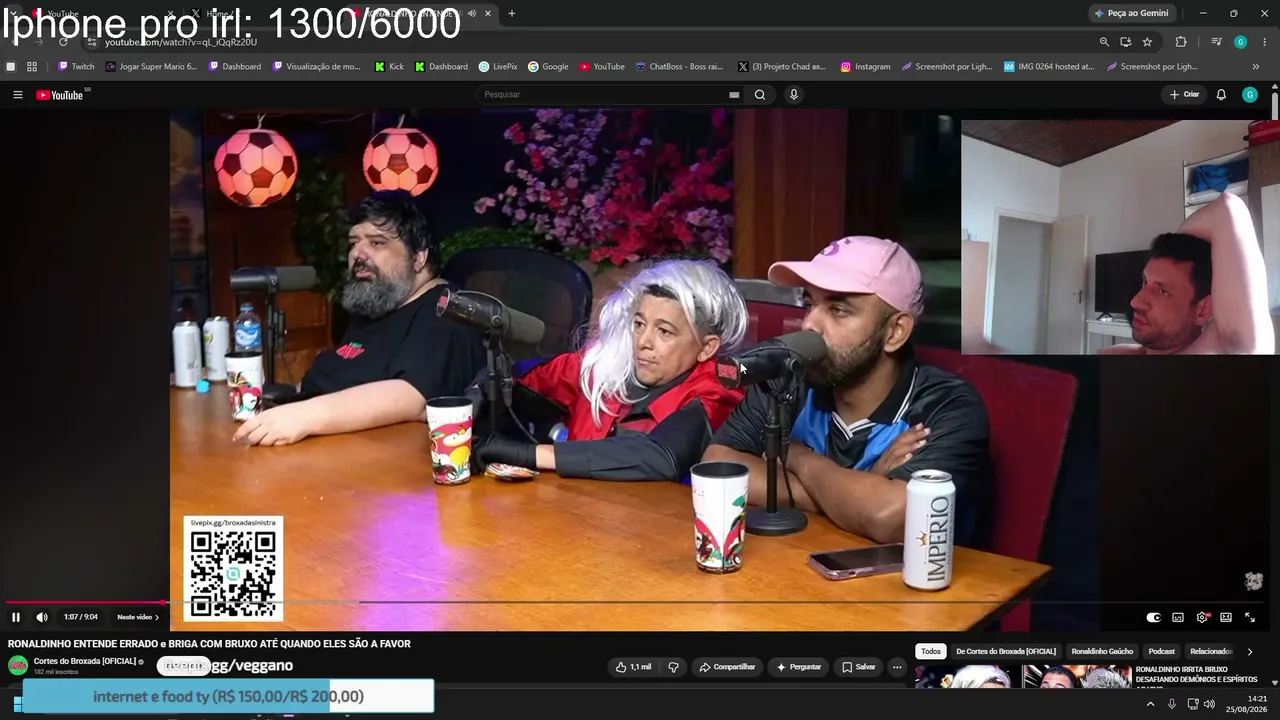1280x720 pixels.
Task: Open the 'Neste vídeo' chapters expander
Action: 138,617
